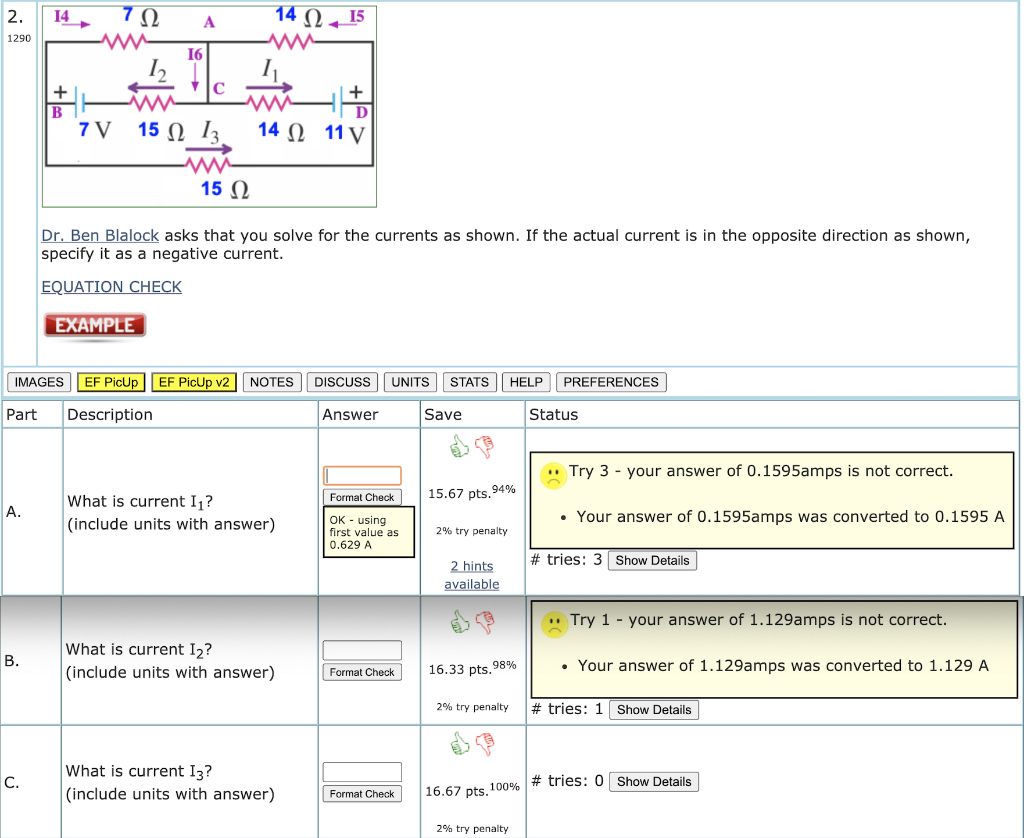This screenshot has height=838, width=1024.
Task: Focus the answer field for current I2
Action: click(x=362, y=650)
